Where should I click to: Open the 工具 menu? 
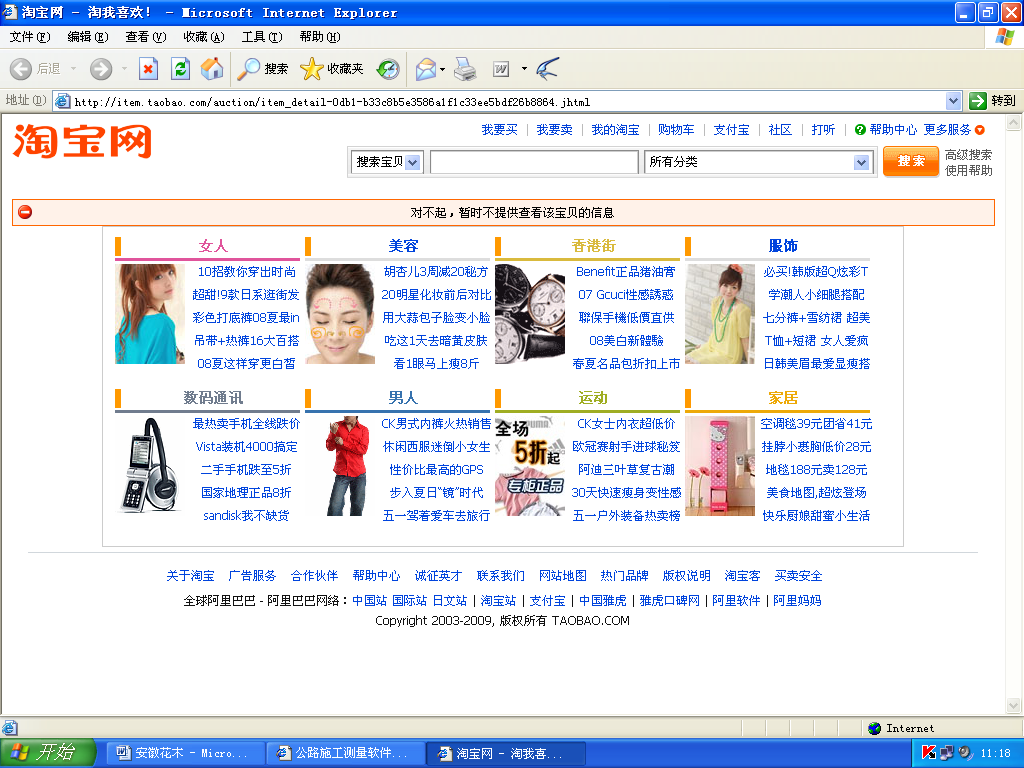tap(262, 37)
